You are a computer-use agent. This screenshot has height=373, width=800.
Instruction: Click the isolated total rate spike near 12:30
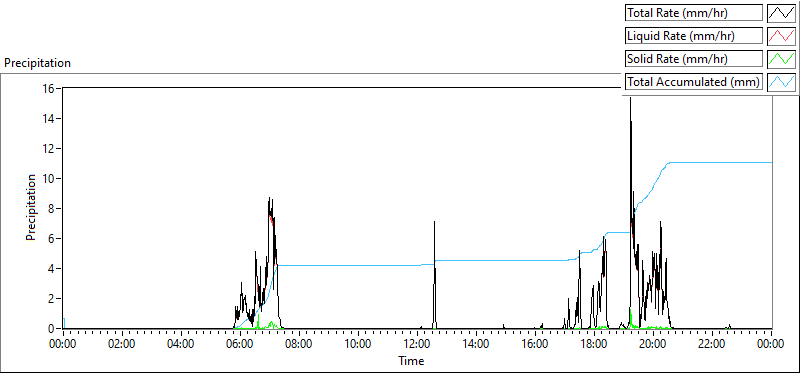434,276
